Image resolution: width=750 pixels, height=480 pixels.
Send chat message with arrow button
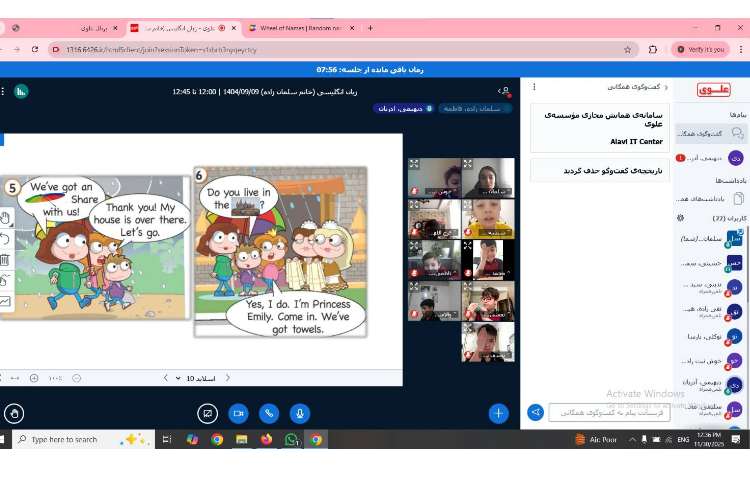(x=536, y=412)
